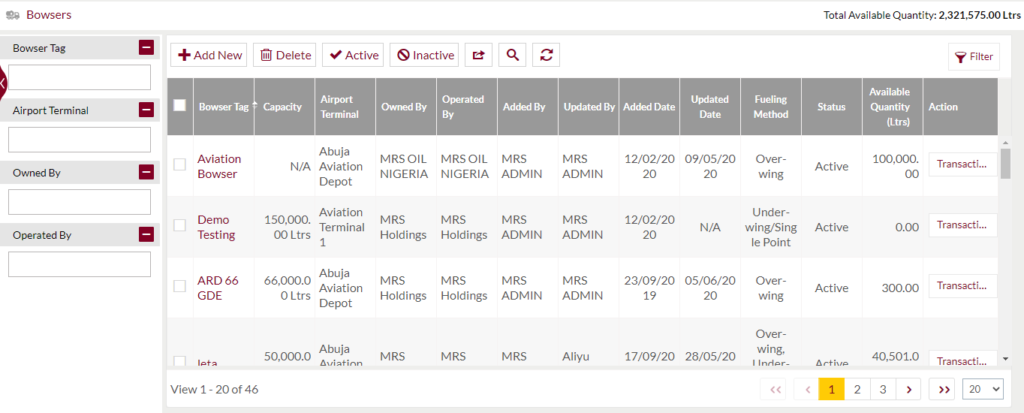Viewport: 1024px width, 413px height.
Task: Go to page 1 in pagination
Action: [831, 389]
